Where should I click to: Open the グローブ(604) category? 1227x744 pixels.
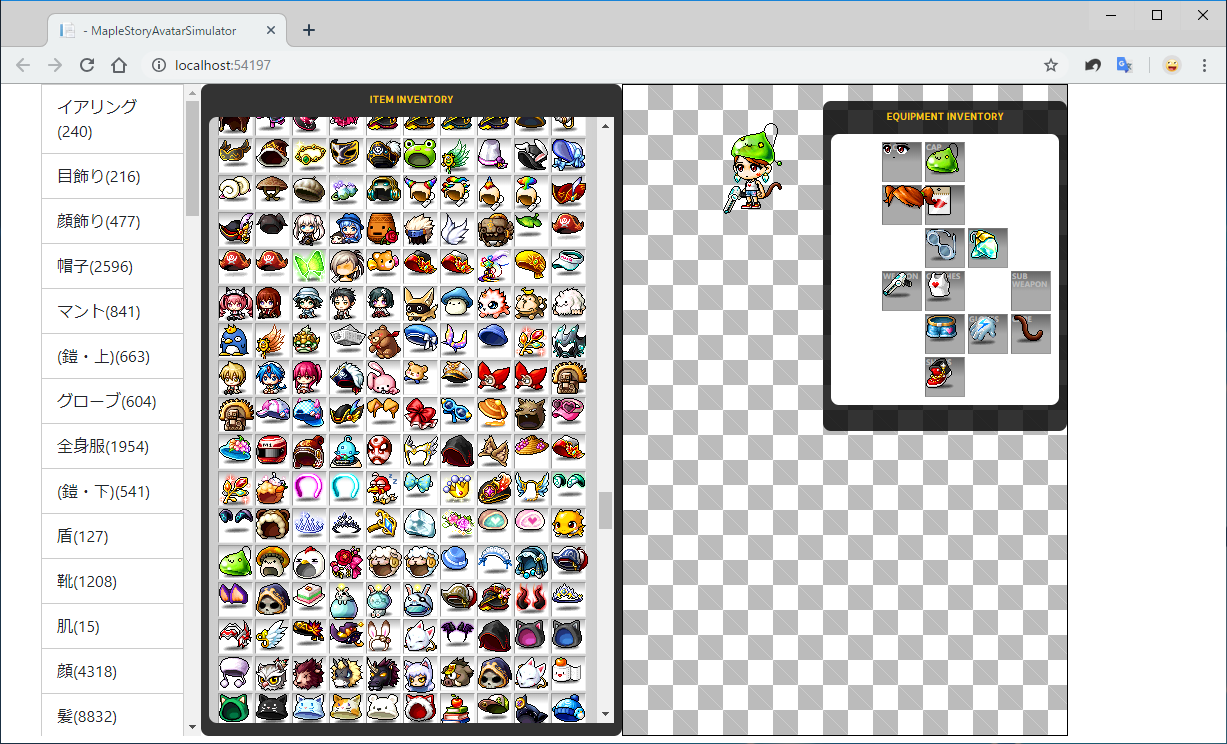click(x=112, y=402)
